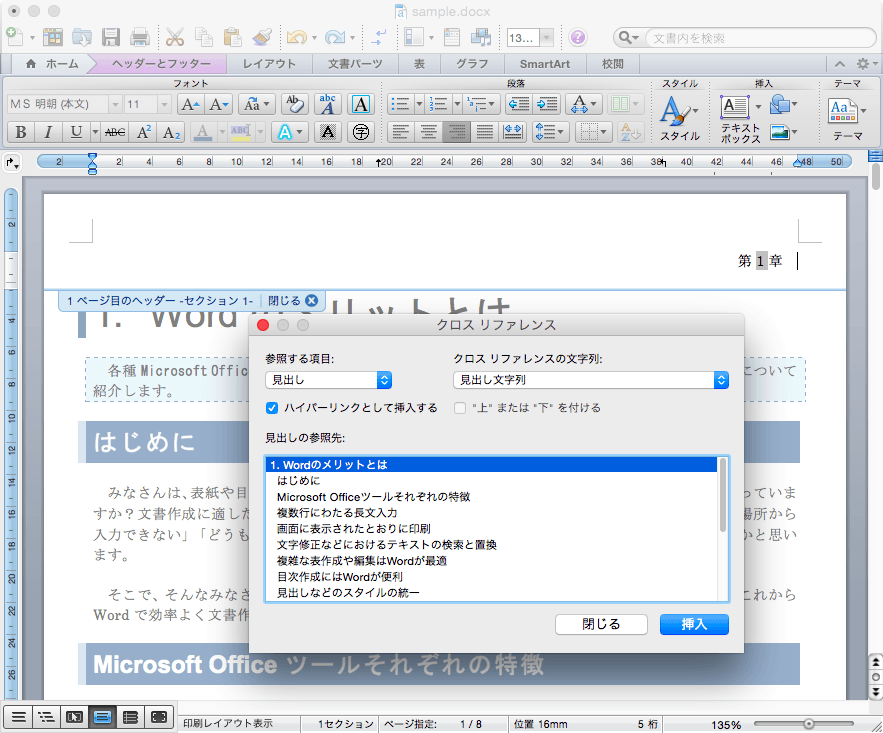Click the Cut scissors icon

pyautogui.click(x=175, y=38)
